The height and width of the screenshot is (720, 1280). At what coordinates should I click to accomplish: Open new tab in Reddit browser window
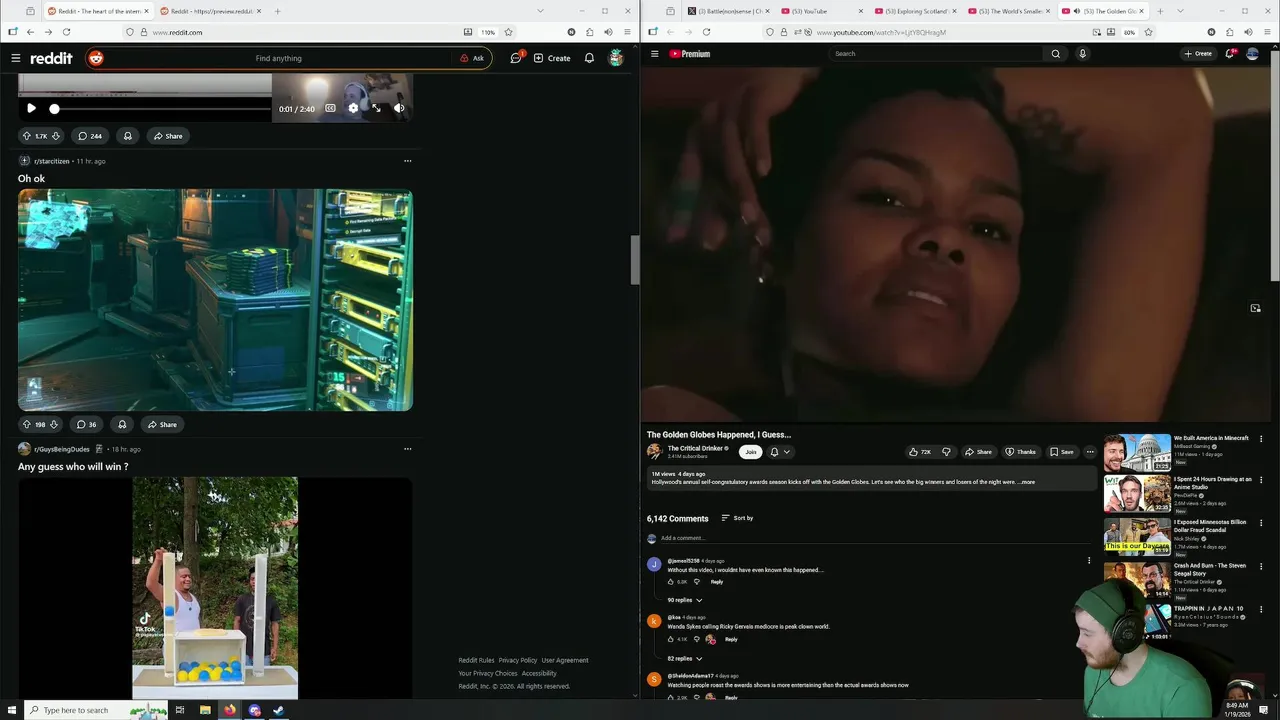pos(277,11)
